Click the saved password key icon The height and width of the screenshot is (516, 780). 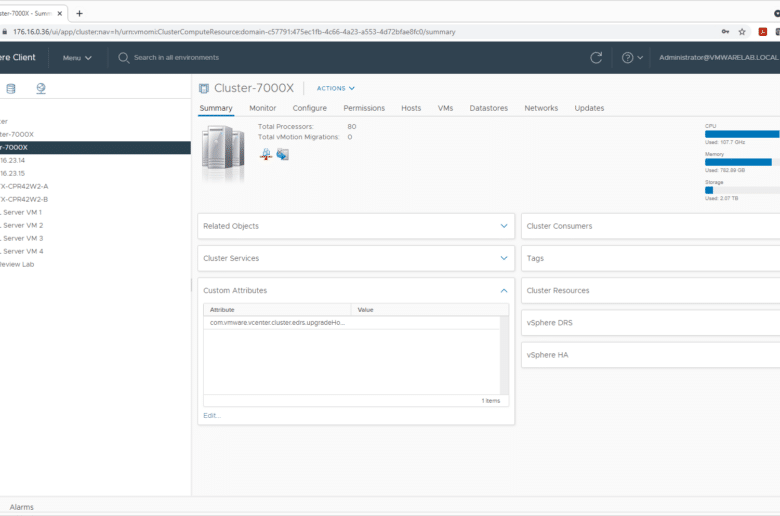click(725, 32)
